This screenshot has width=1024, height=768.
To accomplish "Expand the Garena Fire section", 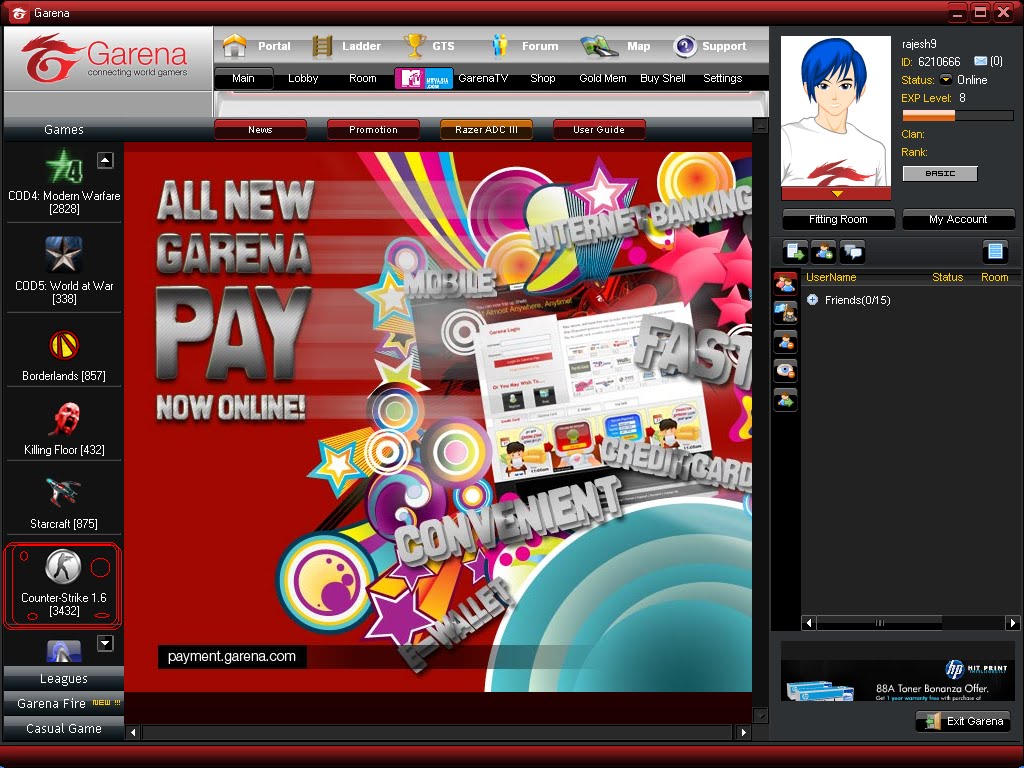I will 63,703.
